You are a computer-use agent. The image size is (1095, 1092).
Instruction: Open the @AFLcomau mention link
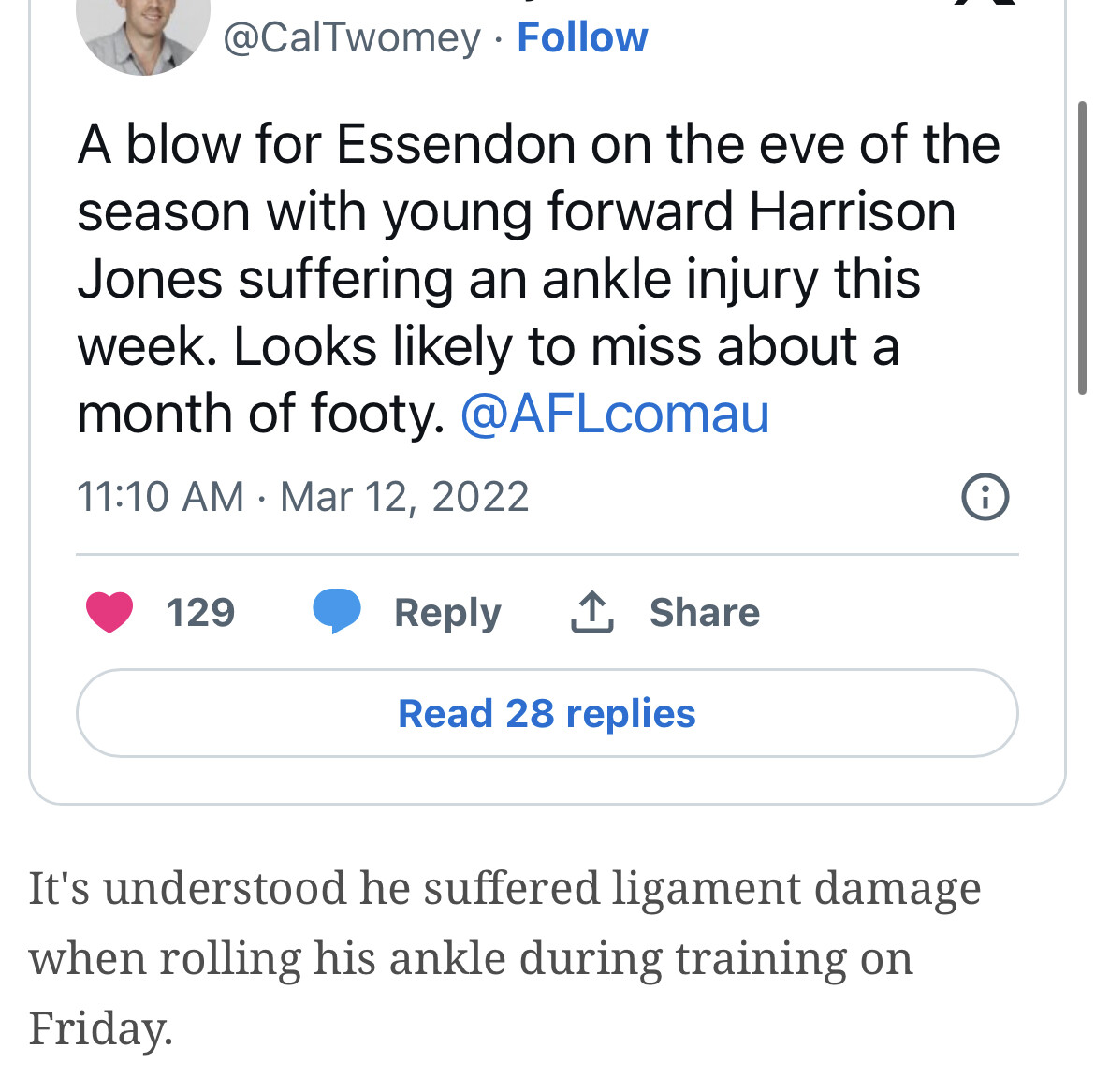coord(615,414)
